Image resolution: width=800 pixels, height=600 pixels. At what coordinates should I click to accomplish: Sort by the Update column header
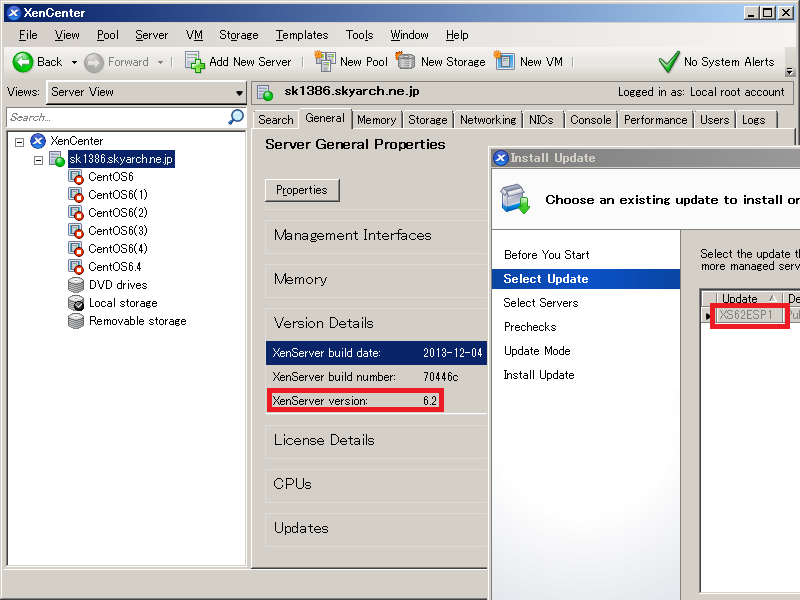pyautogui.click(x=748, y=298)
